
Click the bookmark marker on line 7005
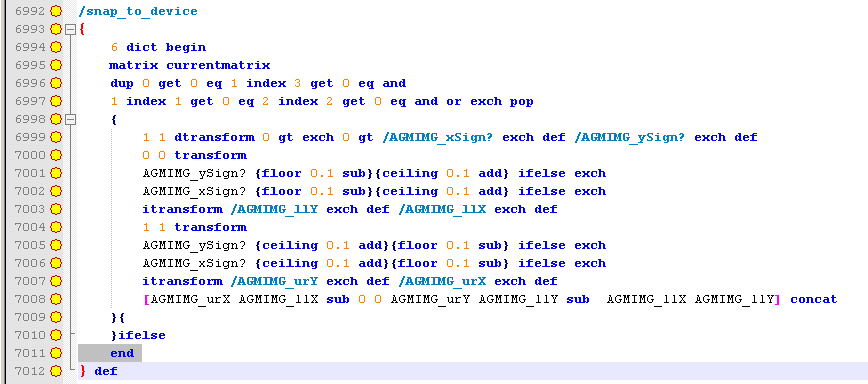click(x=56, y=245)
